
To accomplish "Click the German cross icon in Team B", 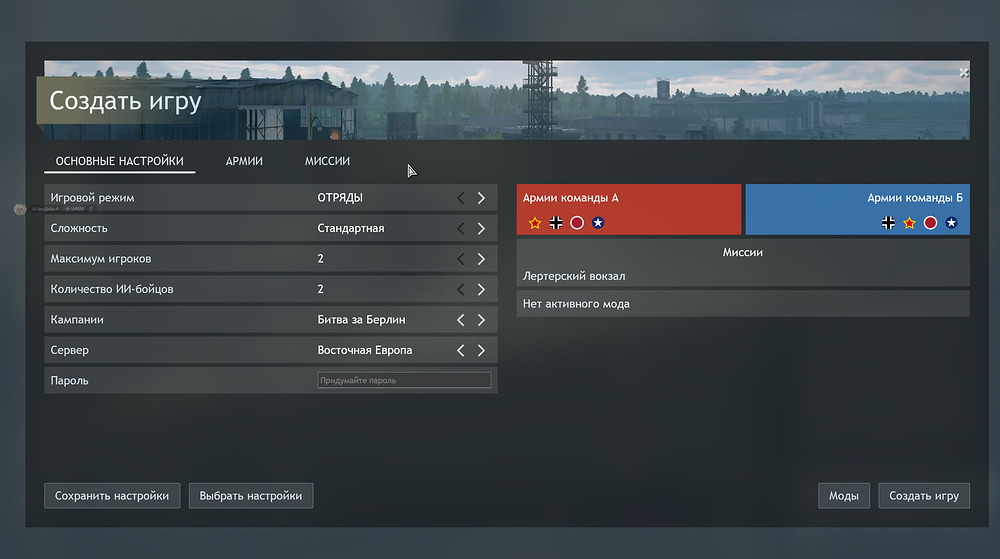I will tap(888, 223).
